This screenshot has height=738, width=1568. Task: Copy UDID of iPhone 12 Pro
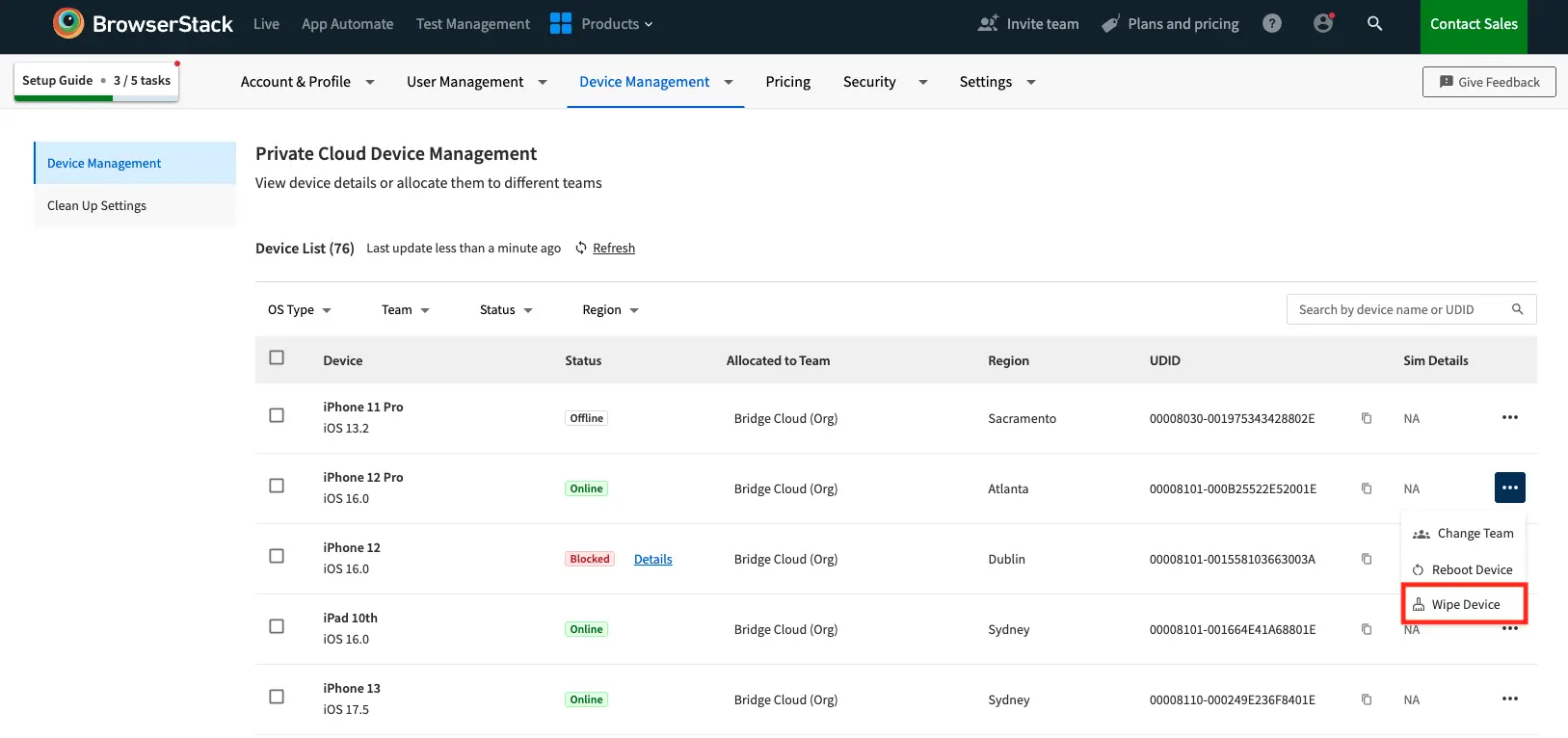click(x=1367, y=488)
